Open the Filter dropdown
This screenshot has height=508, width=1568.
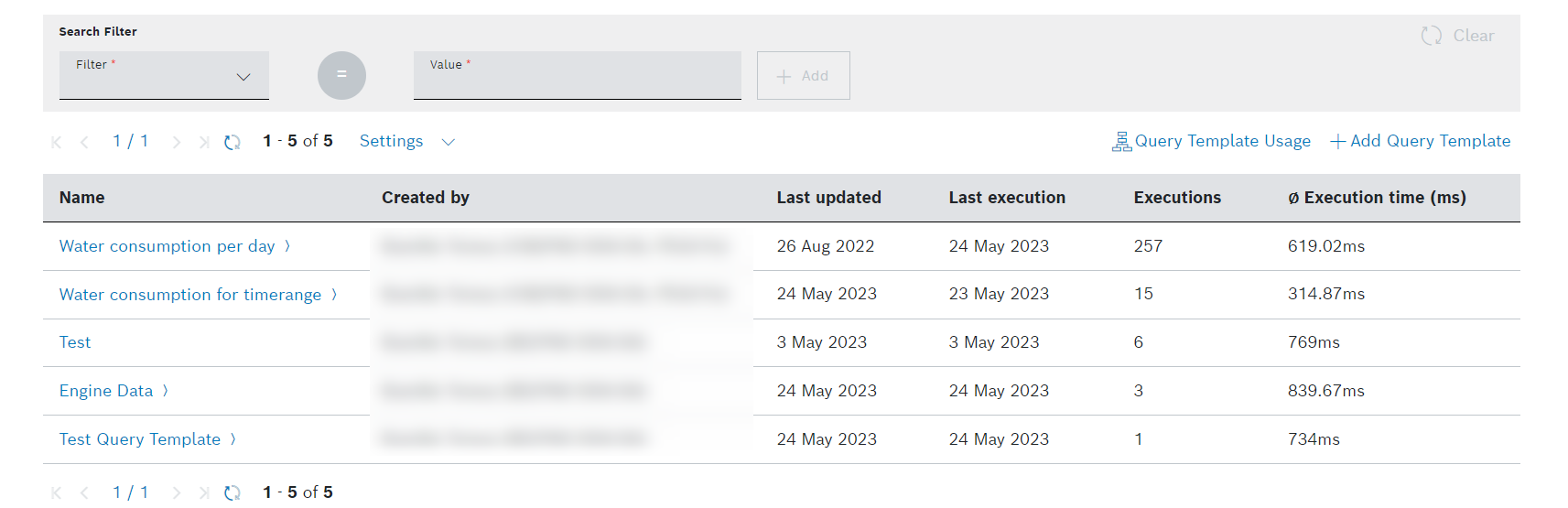[164, 76]
